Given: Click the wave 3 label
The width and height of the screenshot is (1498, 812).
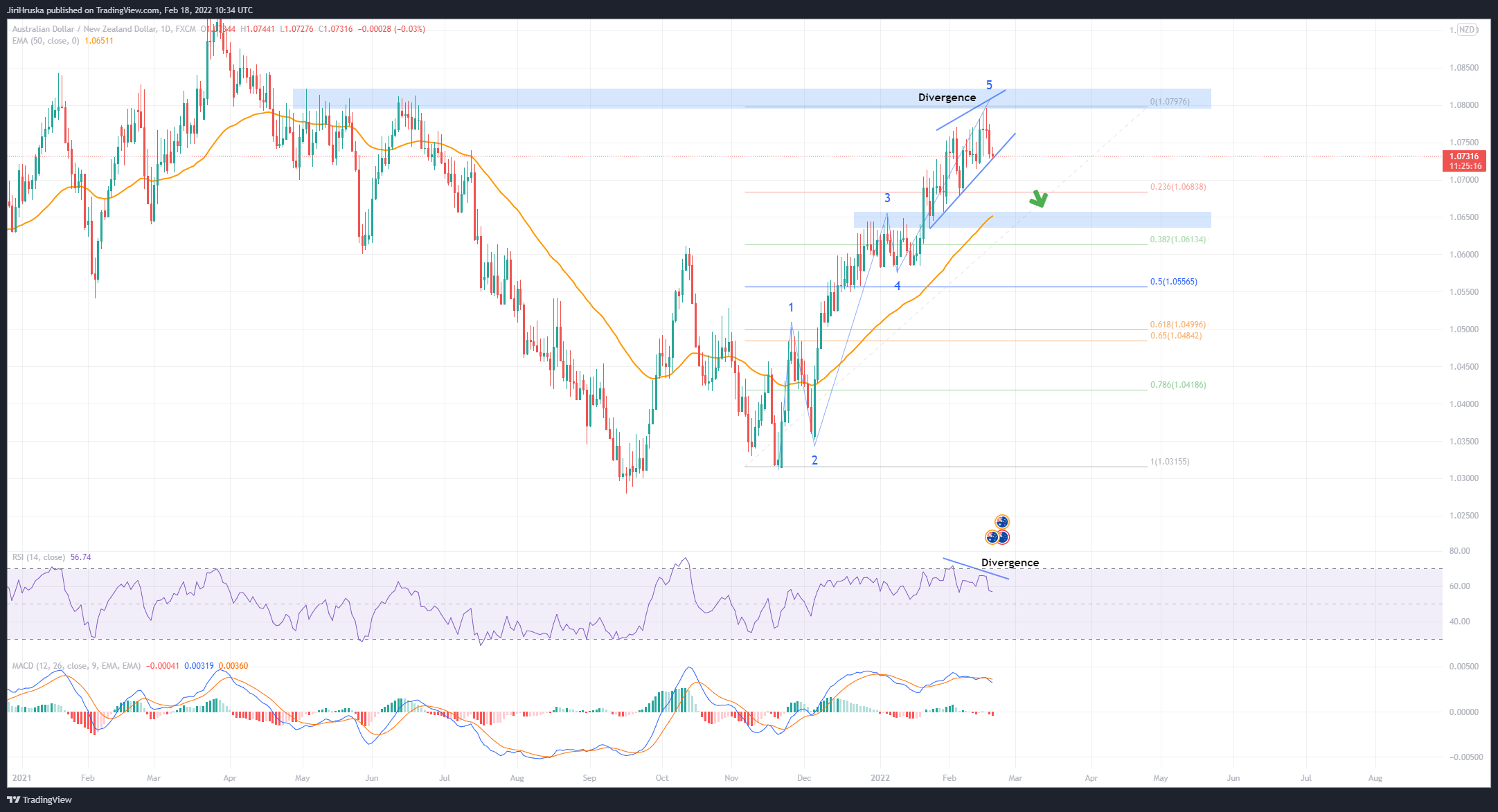Looking at the screenshot, I should click(x=887, y=198).
